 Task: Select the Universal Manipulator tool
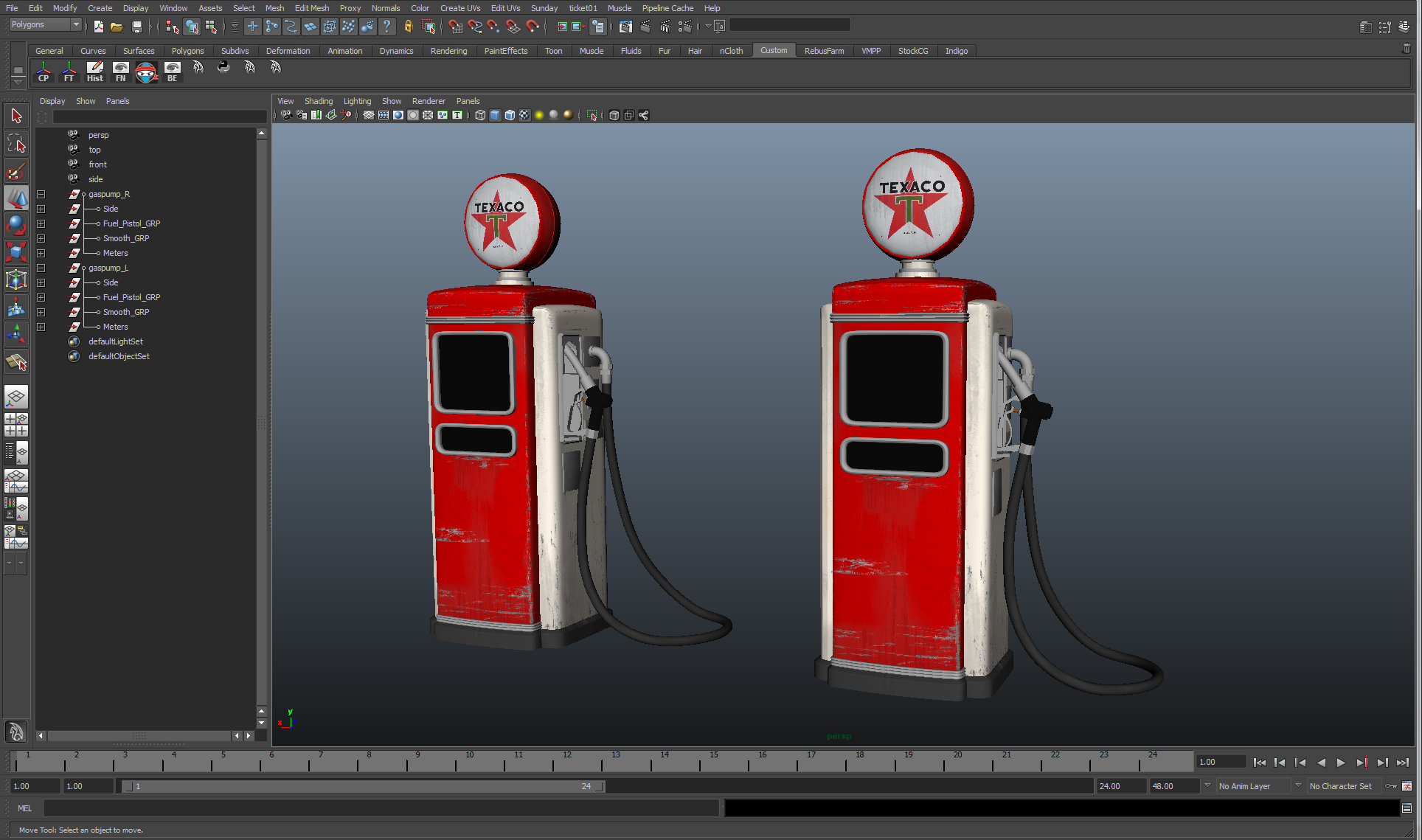[16, 280]
